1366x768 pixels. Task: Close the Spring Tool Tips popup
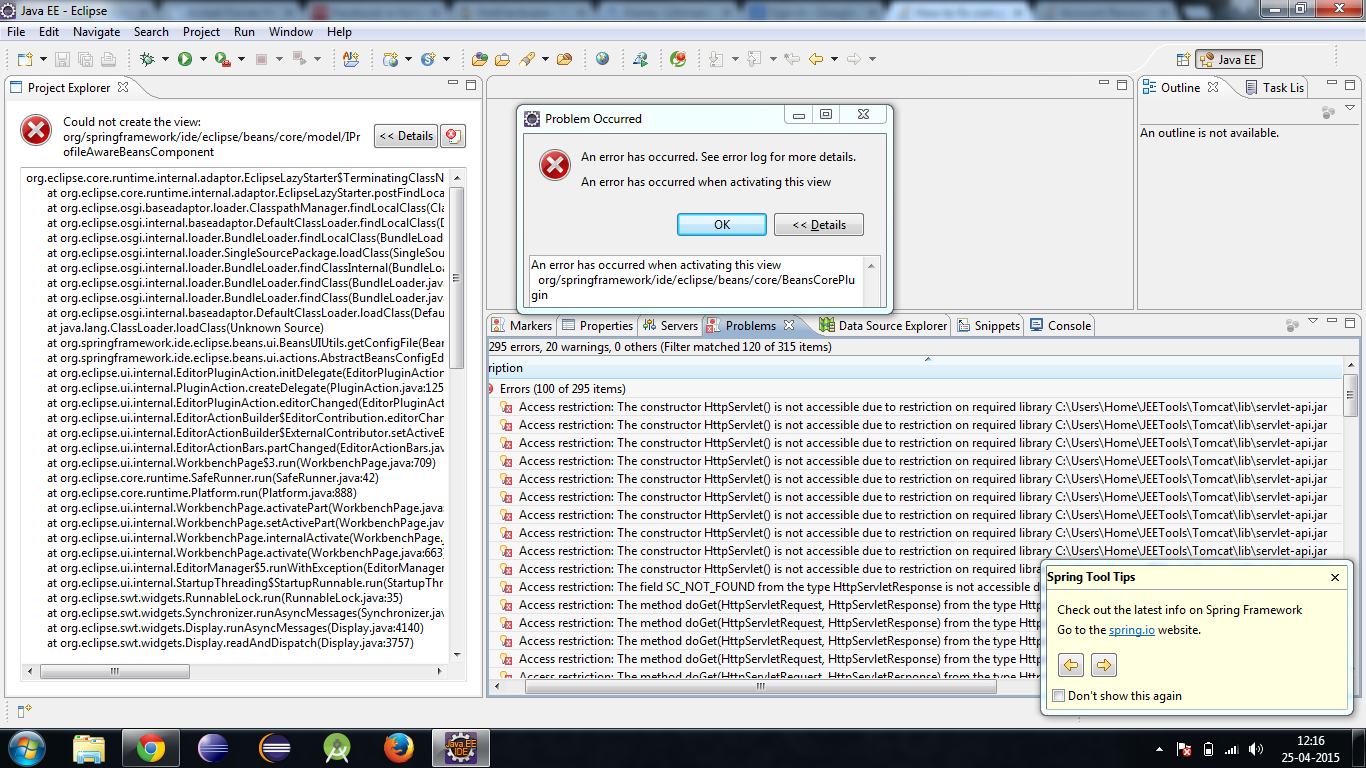(1334, 577)
